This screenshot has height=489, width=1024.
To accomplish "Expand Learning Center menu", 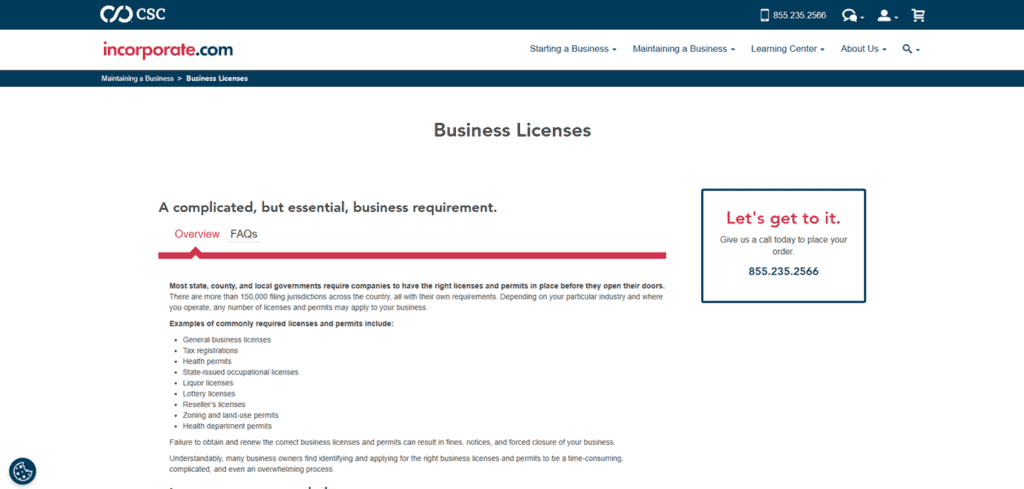I will click(x=788, y=49).
